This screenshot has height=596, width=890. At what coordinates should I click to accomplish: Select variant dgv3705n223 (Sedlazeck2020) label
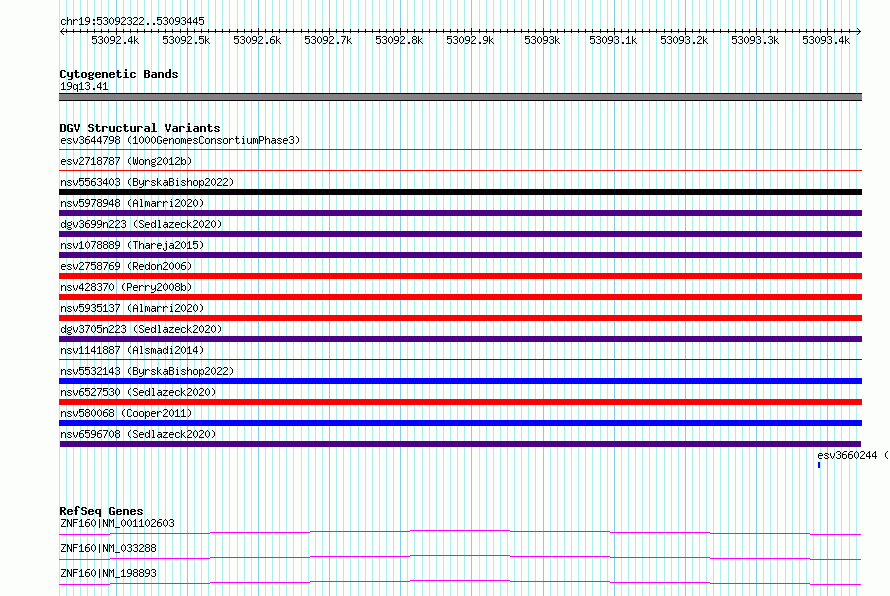(x=141, y=329)
